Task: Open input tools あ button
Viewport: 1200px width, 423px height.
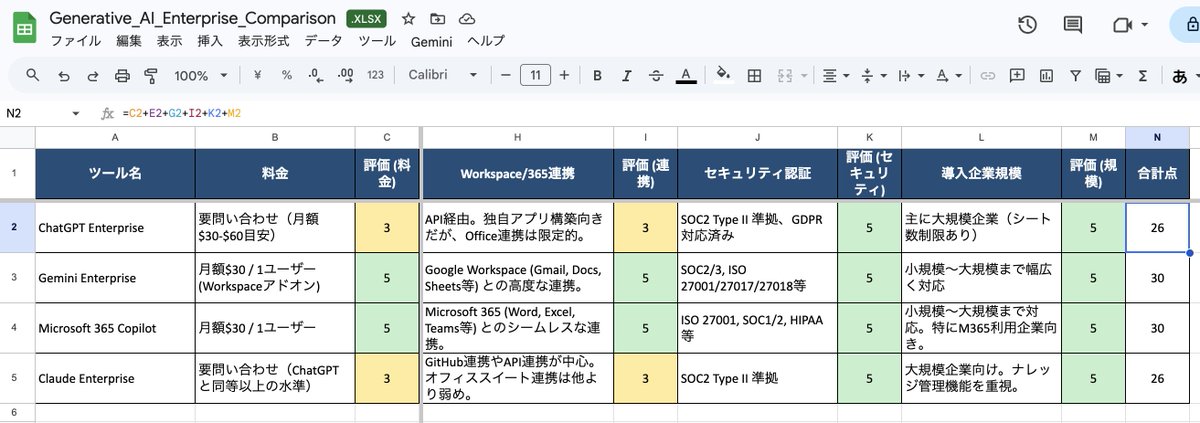Action: pyautogui.click(x=1182, y=75)
